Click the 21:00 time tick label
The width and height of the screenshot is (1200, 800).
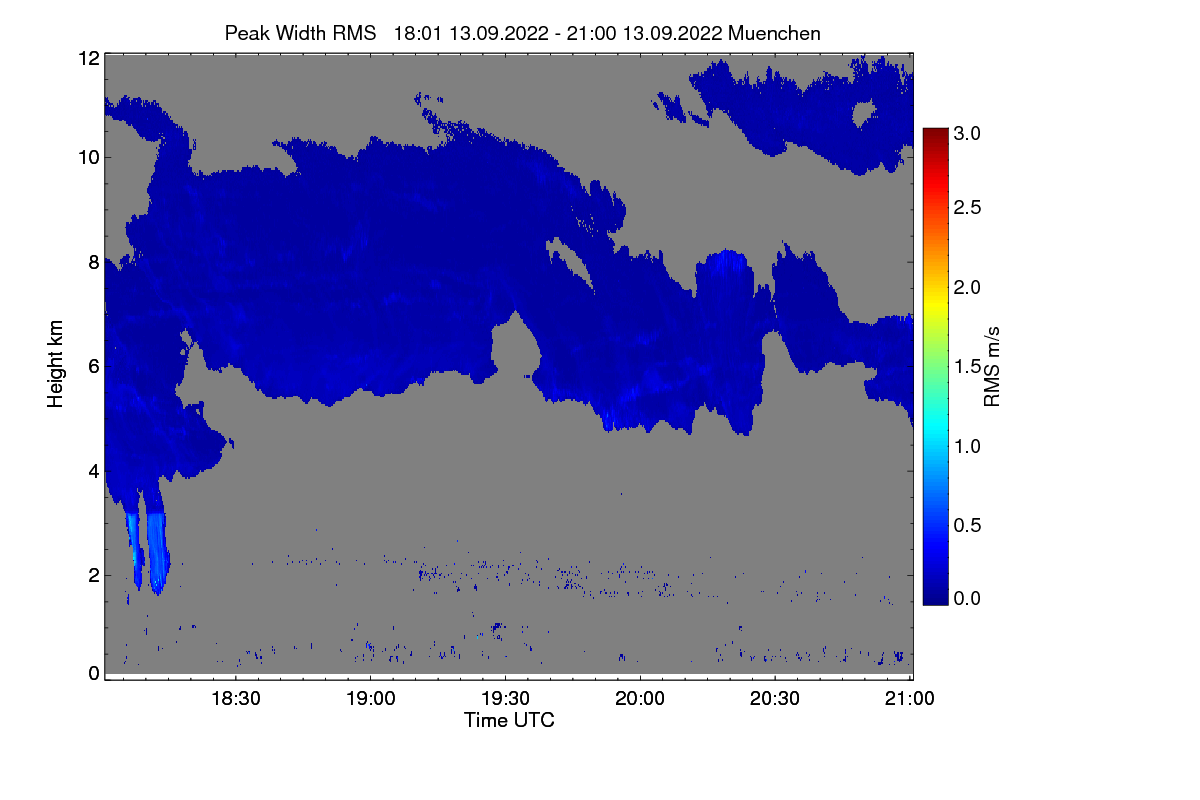coord(910,699)
